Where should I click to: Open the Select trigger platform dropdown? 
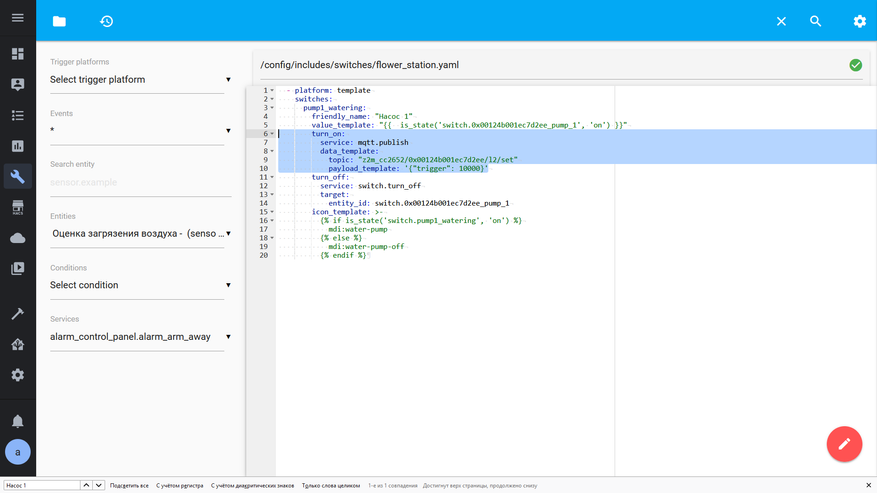(x=139, y=80)
